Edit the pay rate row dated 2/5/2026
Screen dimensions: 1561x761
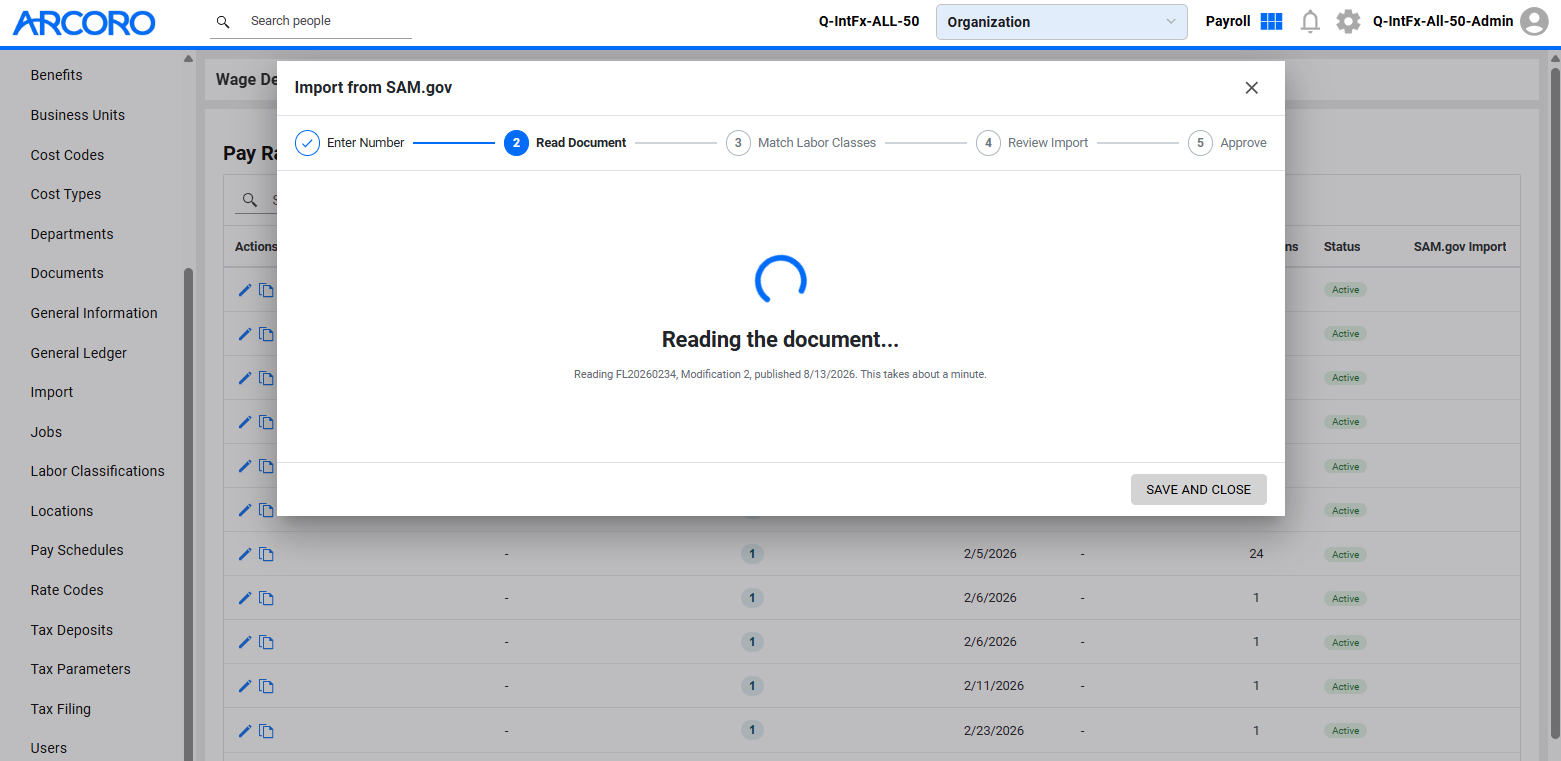pos(244,554)
